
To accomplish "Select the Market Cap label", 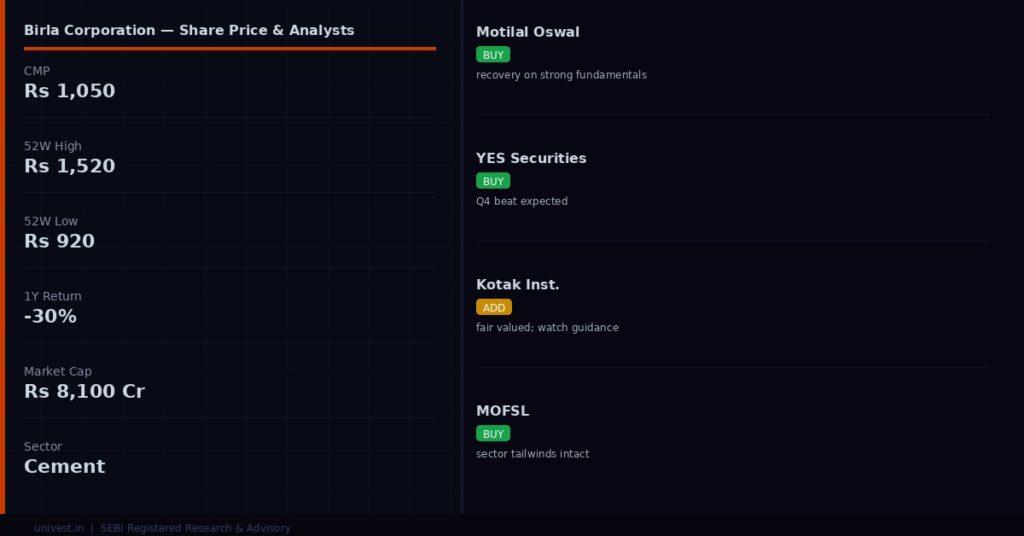I will (58, 371).
